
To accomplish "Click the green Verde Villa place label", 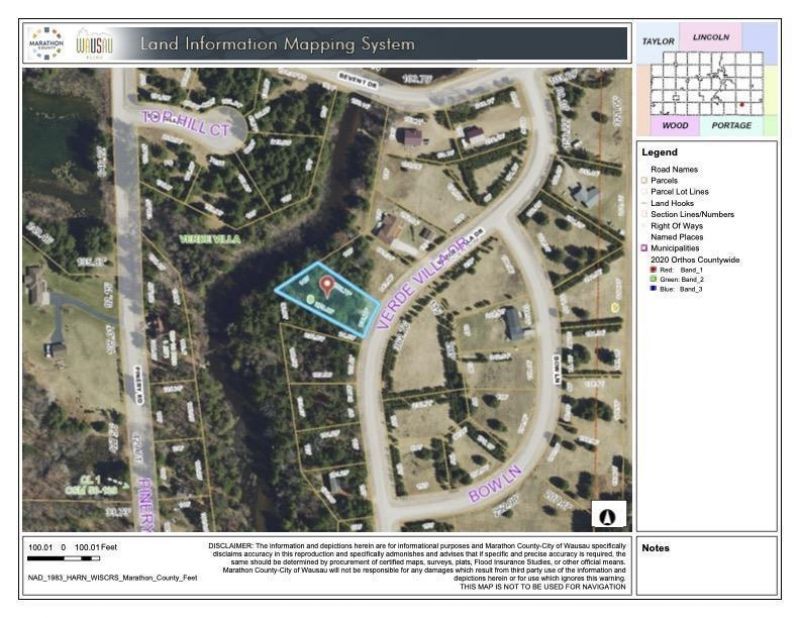I will [x=205, y=240].
